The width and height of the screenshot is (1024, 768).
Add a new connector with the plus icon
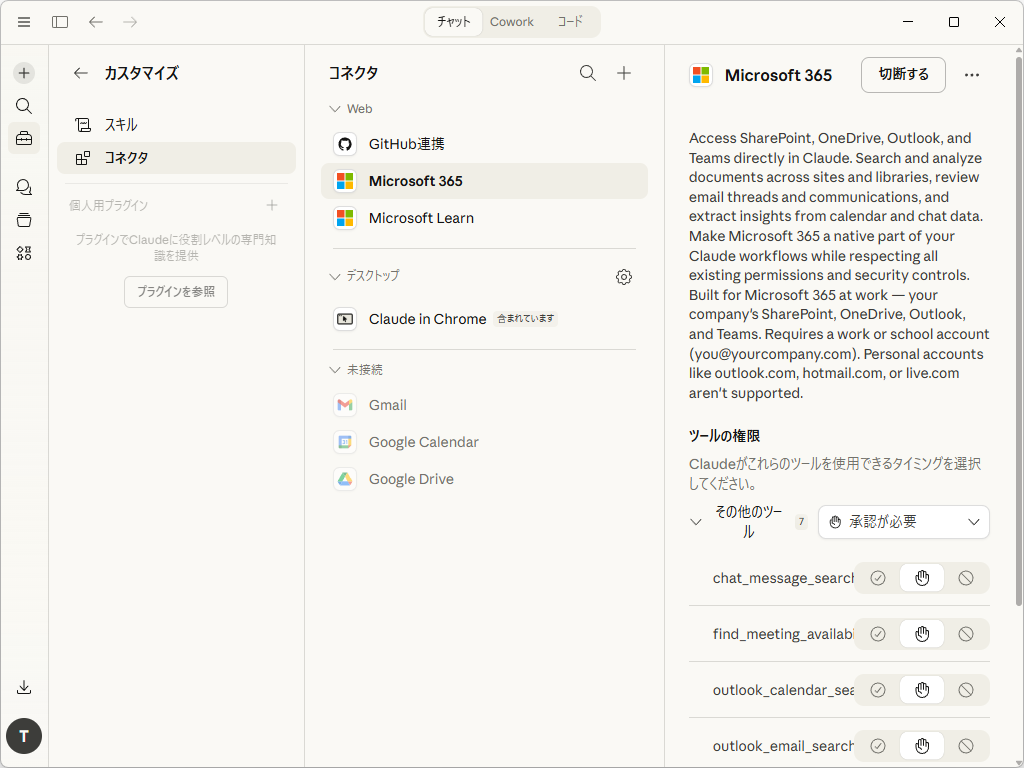(x=624, y=73)
